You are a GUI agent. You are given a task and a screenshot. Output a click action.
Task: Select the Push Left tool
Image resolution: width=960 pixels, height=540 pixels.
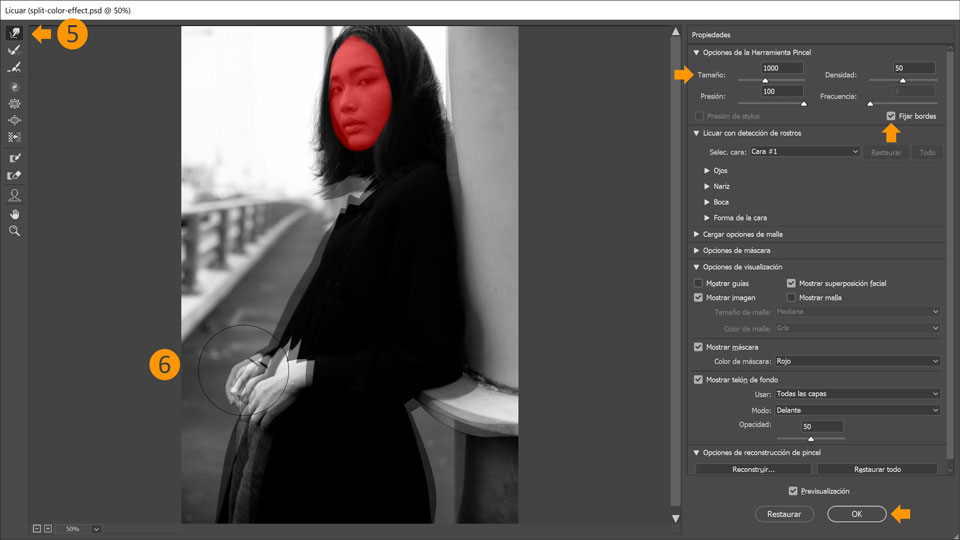click(14, 137)
